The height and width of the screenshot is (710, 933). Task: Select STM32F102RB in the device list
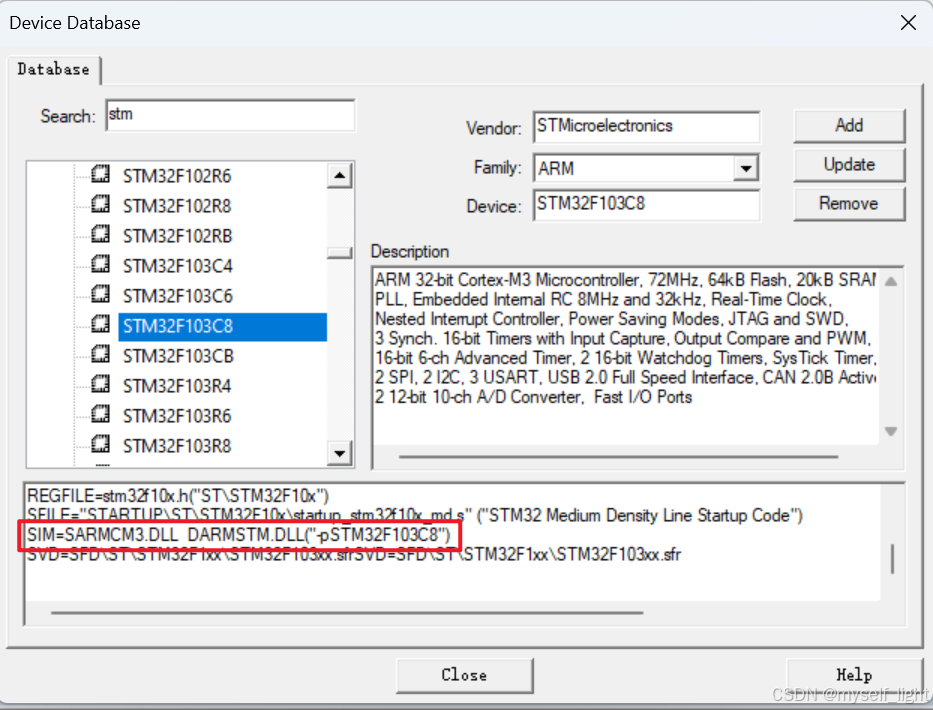pos(177,236)
